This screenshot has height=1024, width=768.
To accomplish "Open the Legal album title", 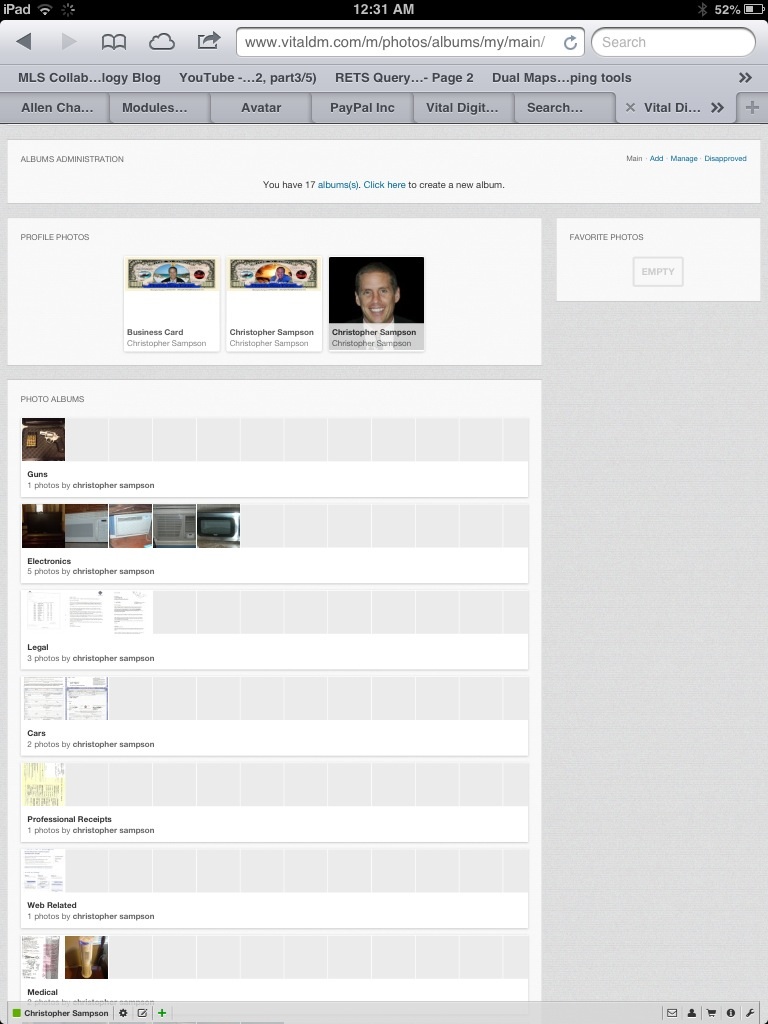I will [x=38, y=647].
